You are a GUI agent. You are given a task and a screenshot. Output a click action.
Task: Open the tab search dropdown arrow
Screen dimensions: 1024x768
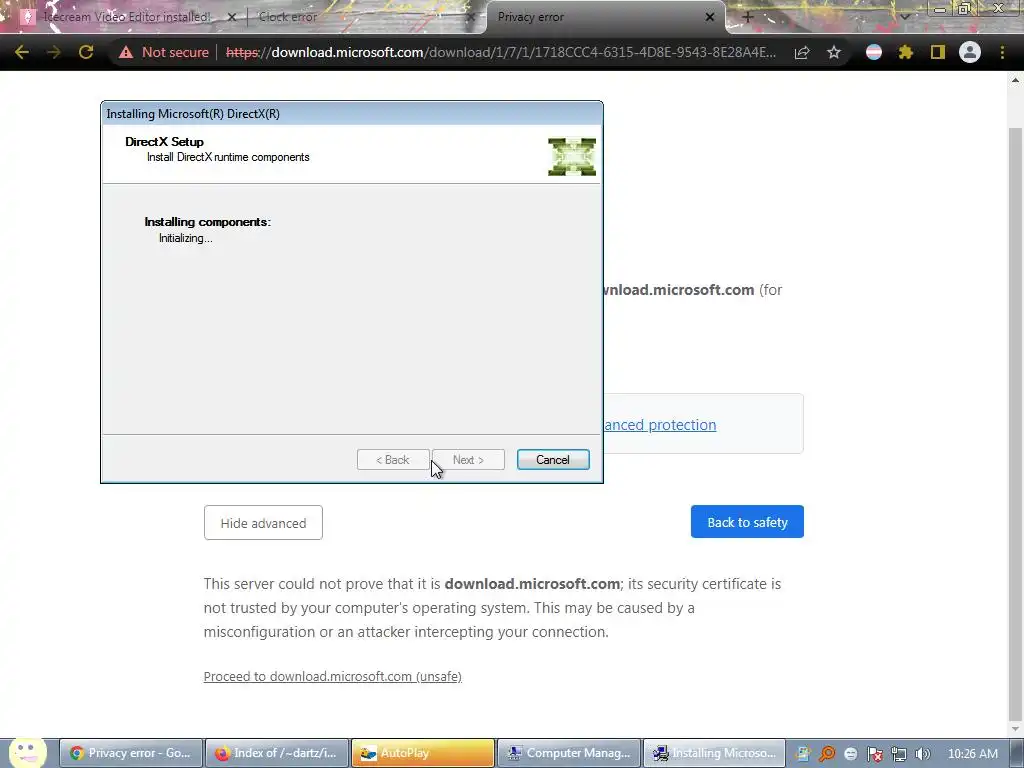[x=904, y=17]
